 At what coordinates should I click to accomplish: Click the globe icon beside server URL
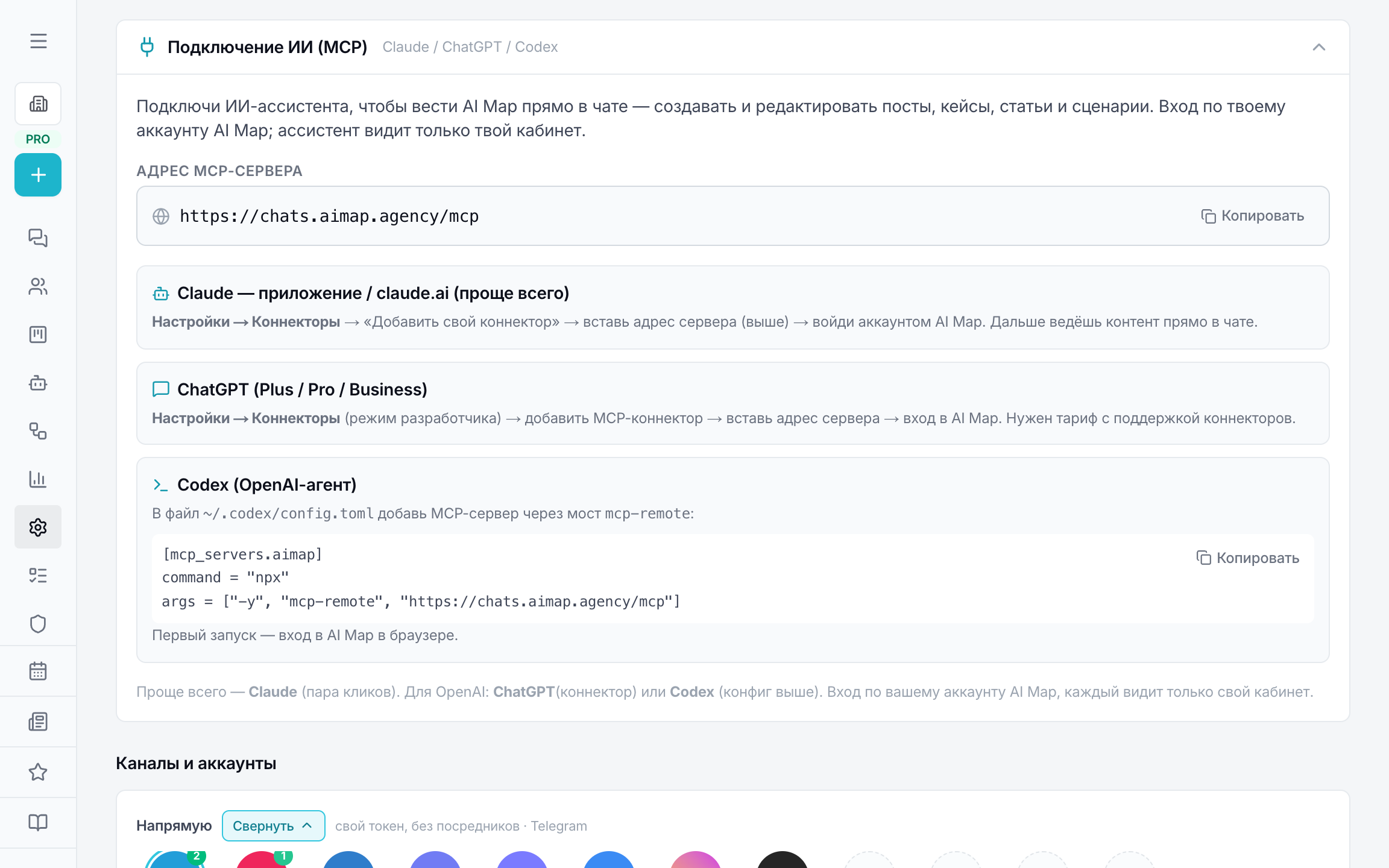(161, 216)
